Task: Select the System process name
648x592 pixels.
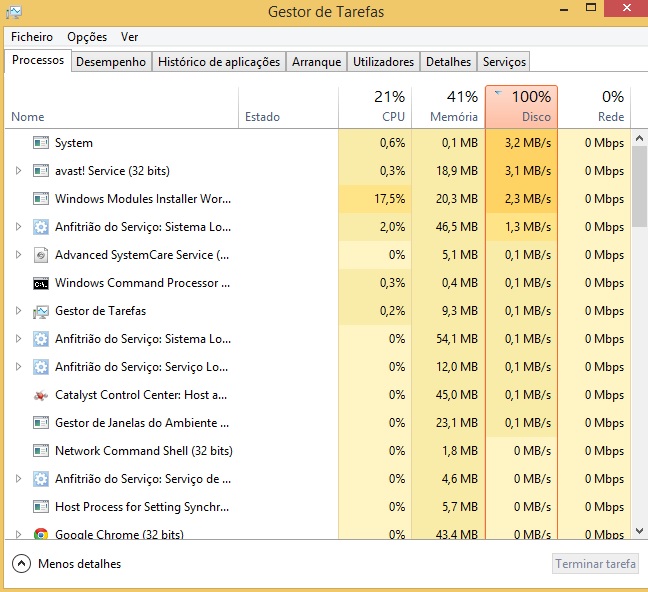Action: [x=74, y=143]
